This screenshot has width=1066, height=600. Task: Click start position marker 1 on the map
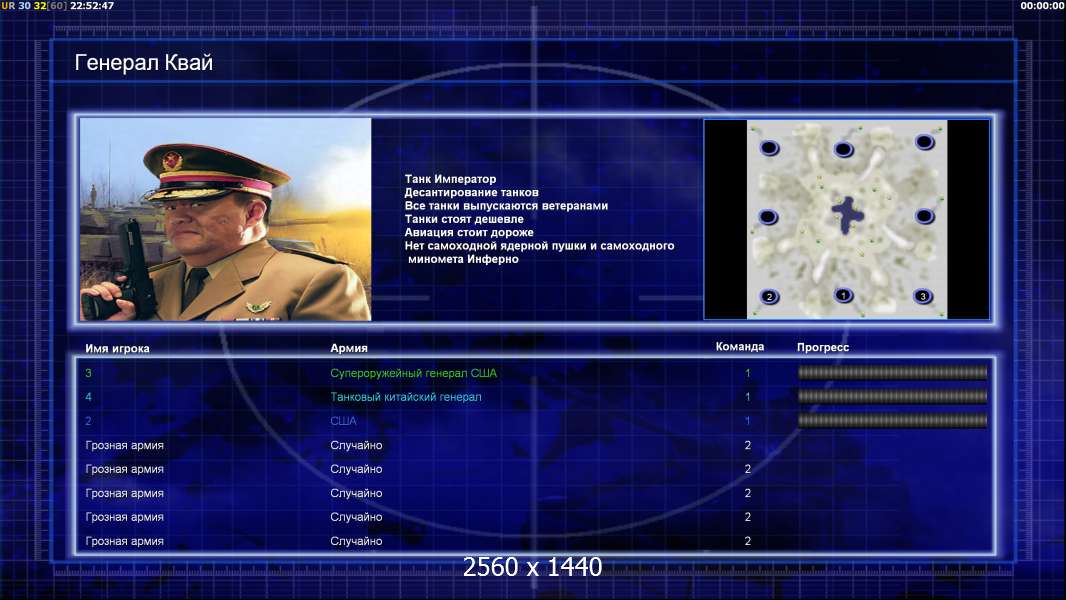coord(844,296)
